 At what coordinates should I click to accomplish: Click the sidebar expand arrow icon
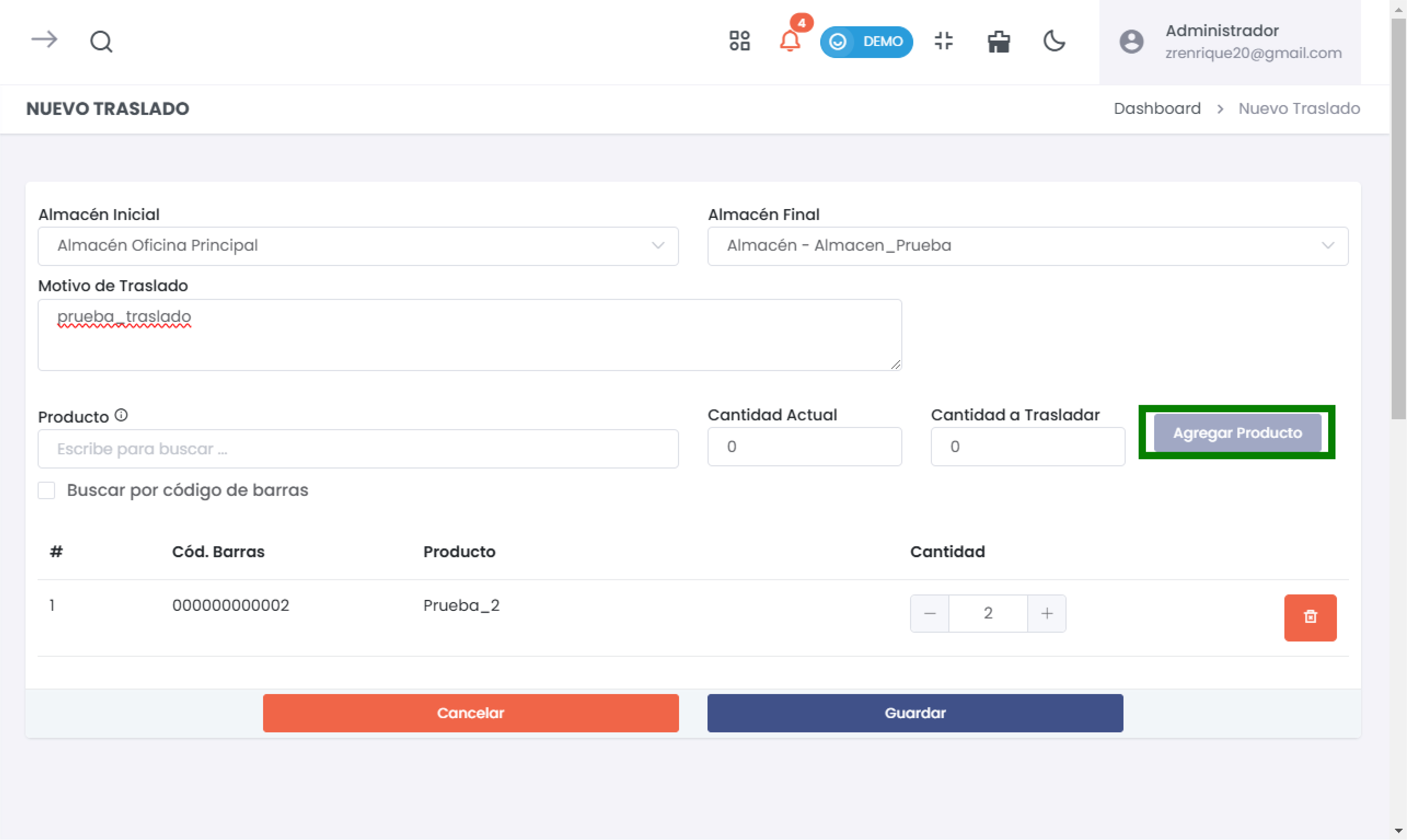tap(44, 40)
